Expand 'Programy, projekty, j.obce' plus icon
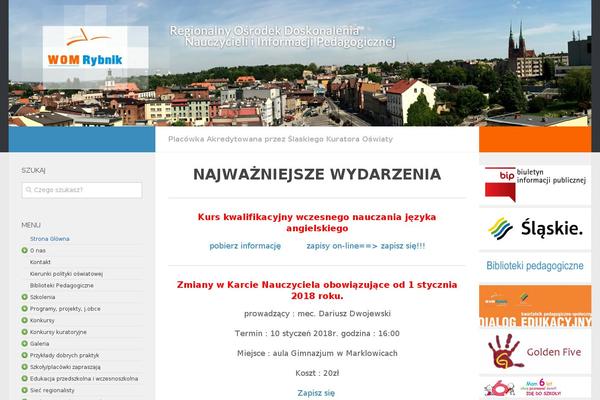 coord(24,309)
